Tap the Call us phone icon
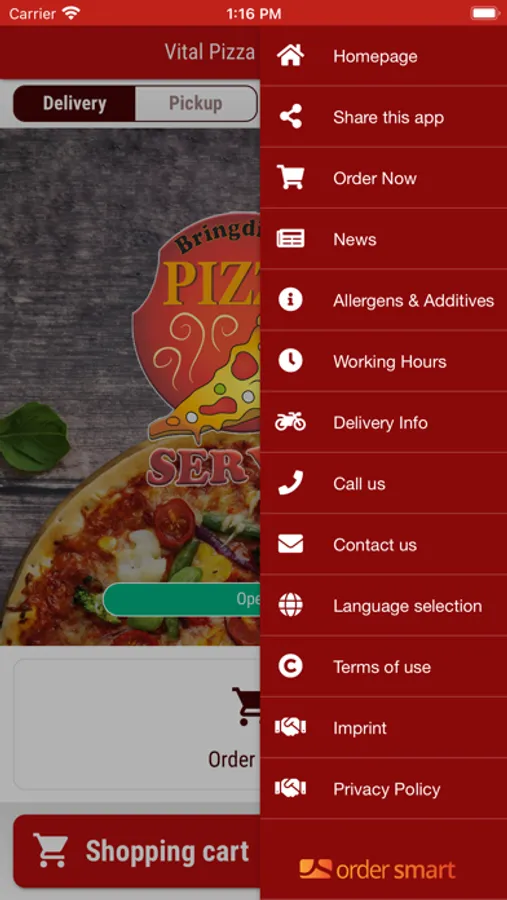 coord(291,483)
